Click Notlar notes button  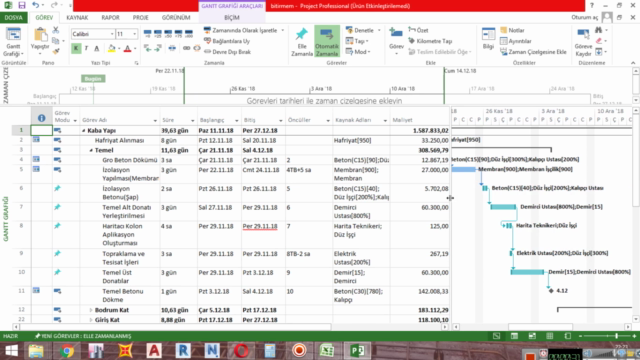pyautogui.click(x=512, y=30)
